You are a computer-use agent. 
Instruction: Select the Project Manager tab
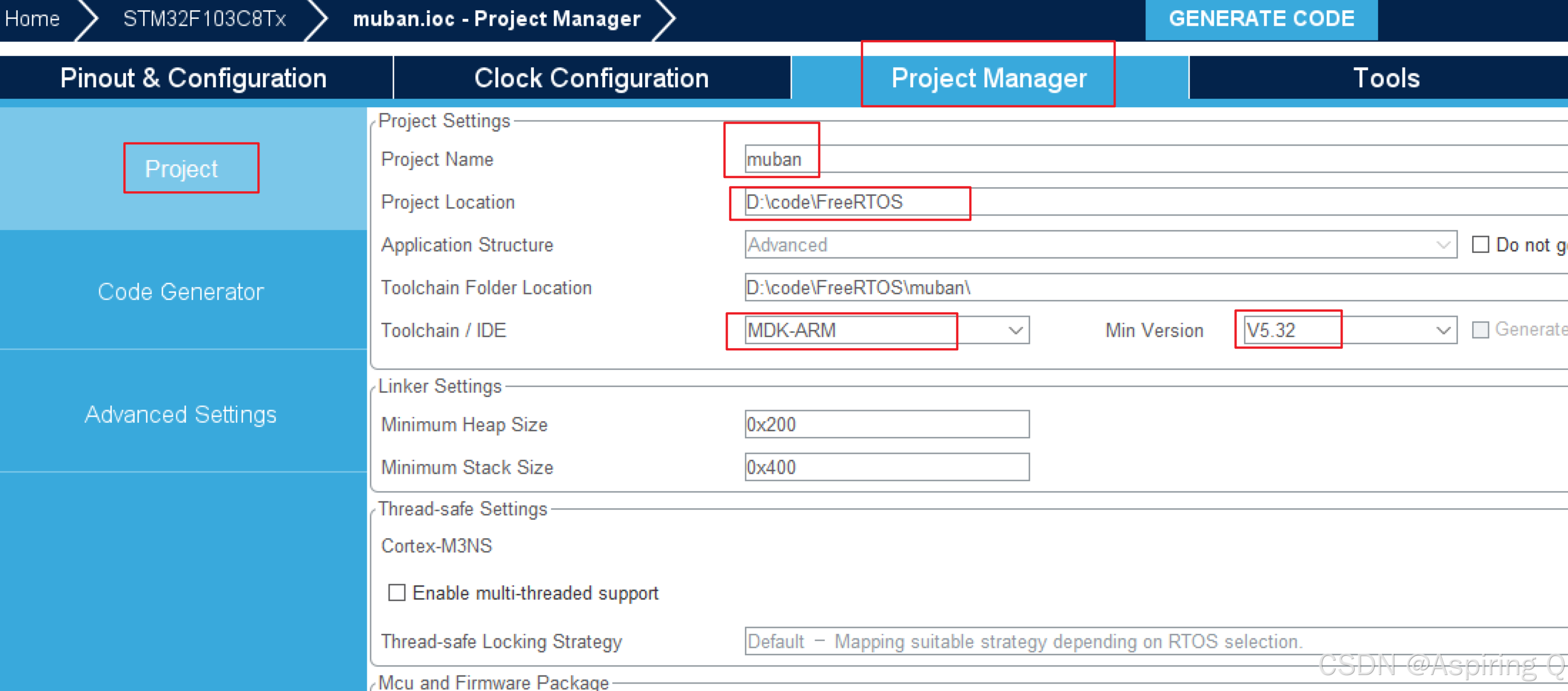click(x=989, y=78)
